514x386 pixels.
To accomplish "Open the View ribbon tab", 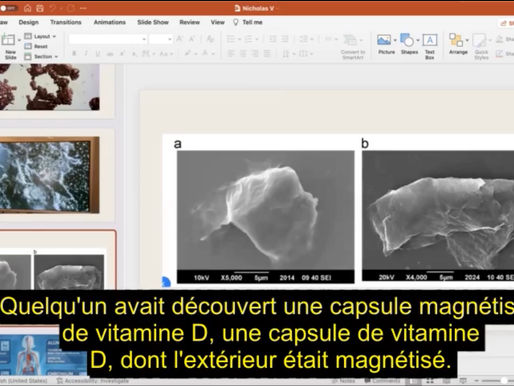I will (x=217, y=22).
